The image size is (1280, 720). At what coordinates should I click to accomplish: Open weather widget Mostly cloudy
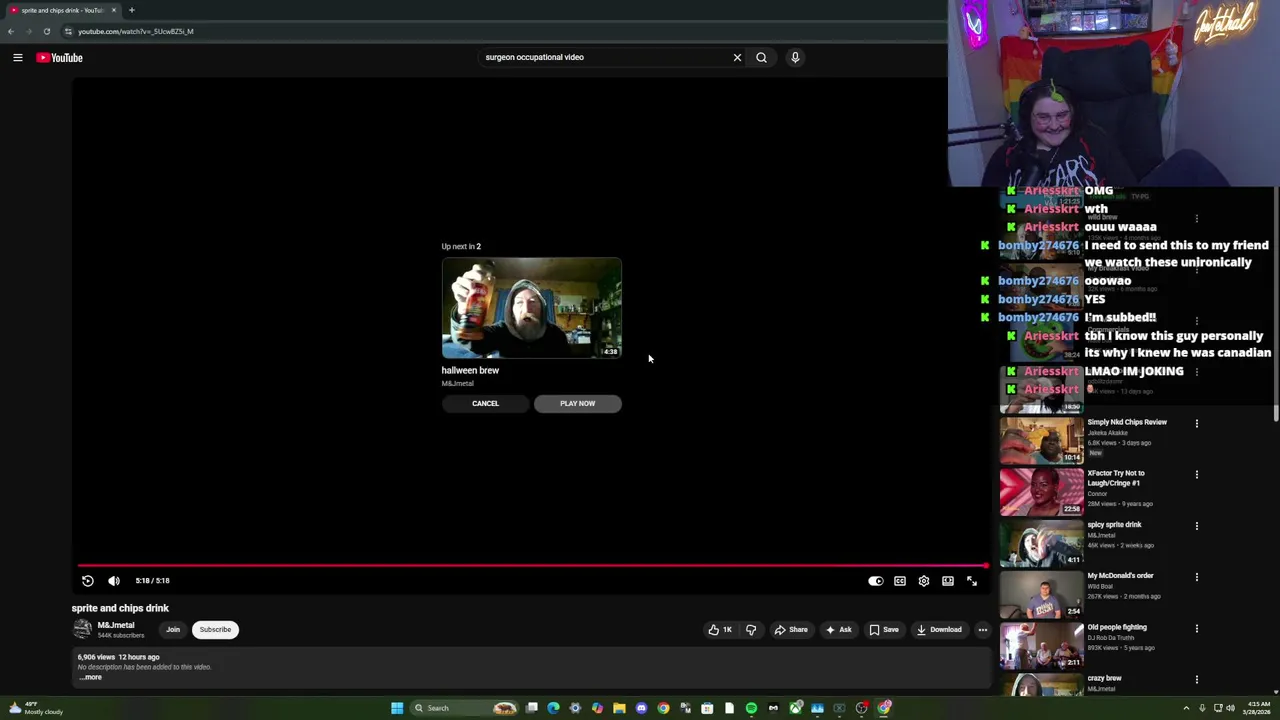[x=38, y=708]
